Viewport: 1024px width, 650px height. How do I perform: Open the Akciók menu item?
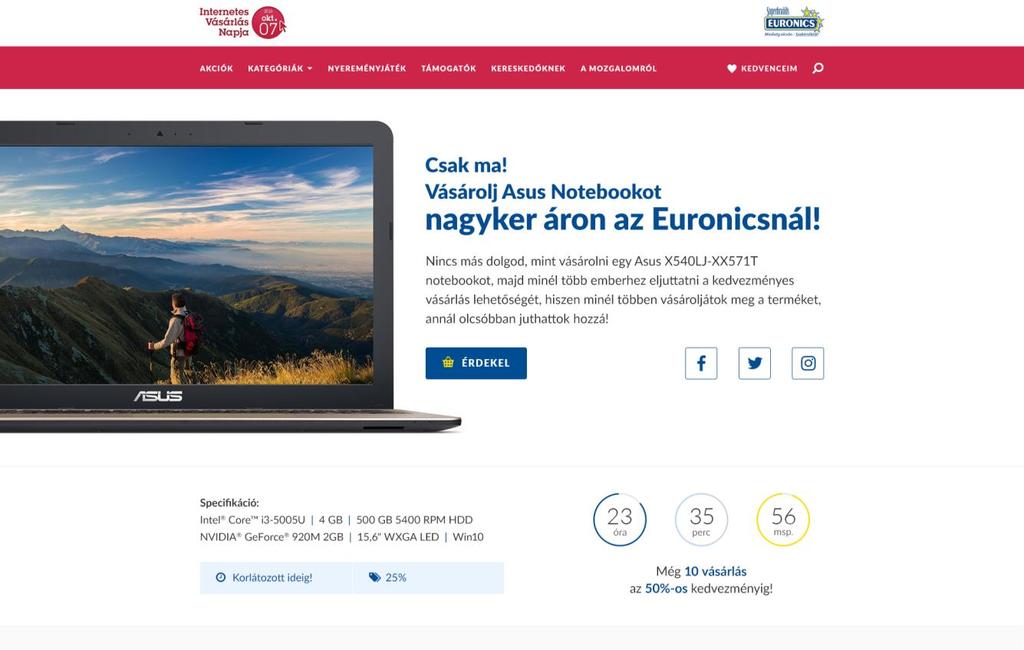tap(216, 69)
